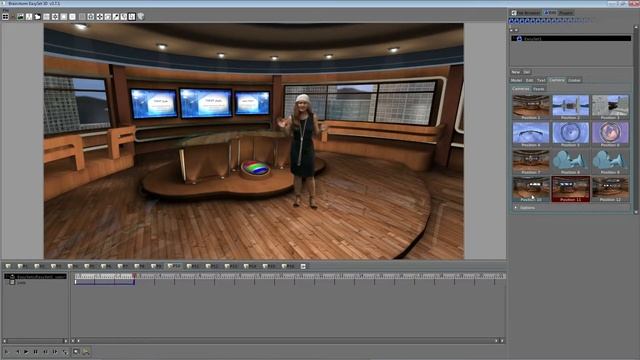This screenshot has width=640, height=360.
Task: Open the Poses sub-tab
Action: [x=539, y=89]
